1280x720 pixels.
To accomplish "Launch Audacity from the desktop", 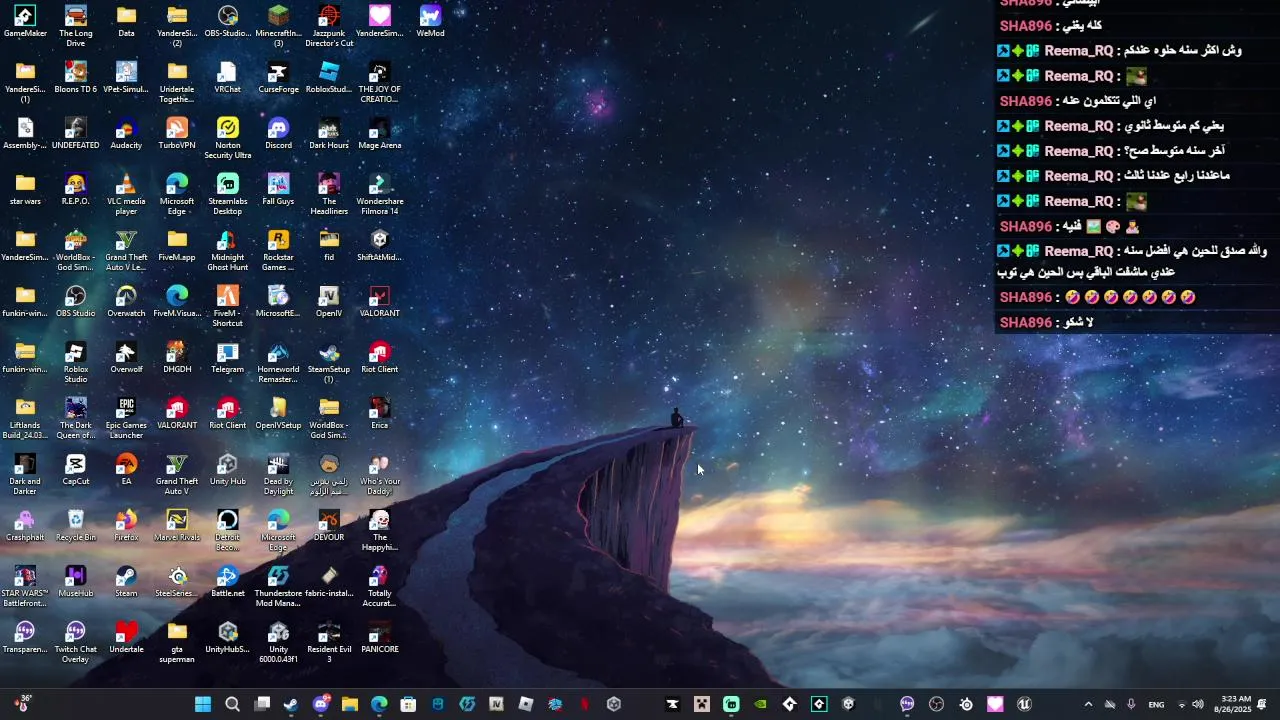I will coord(126,134).
